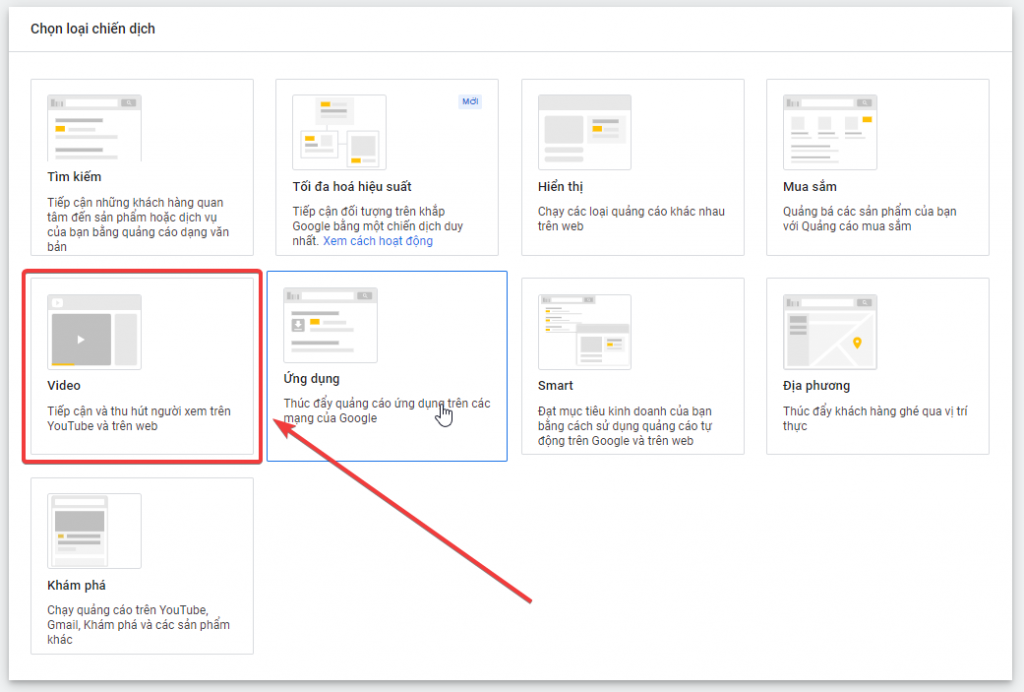Screen dimensions: 1024x692
Task: Click the Khám phá campaign illustration icon
Action: click(94, 531)
